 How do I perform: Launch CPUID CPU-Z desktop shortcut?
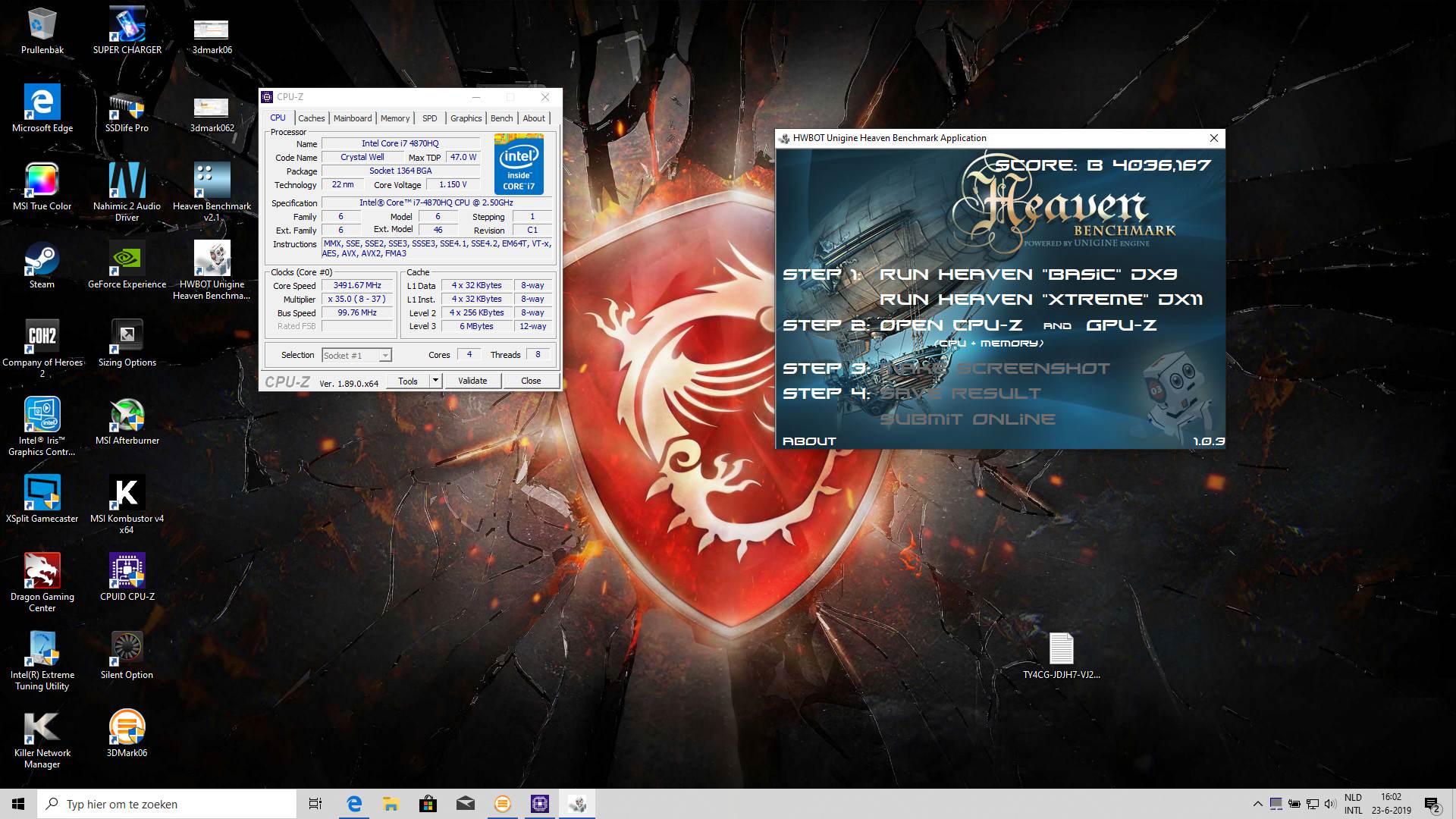[x=127, y=578]
